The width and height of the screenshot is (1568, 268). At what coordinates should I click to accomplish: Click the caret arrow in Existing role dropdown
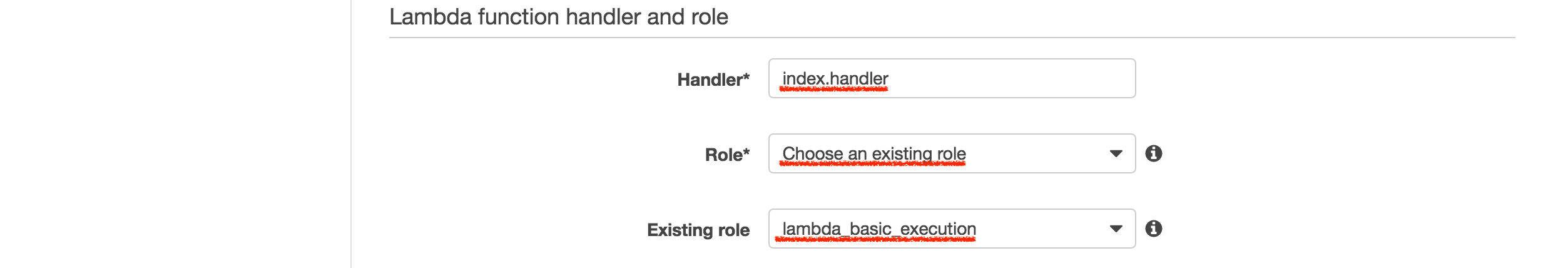point(1116,229)
